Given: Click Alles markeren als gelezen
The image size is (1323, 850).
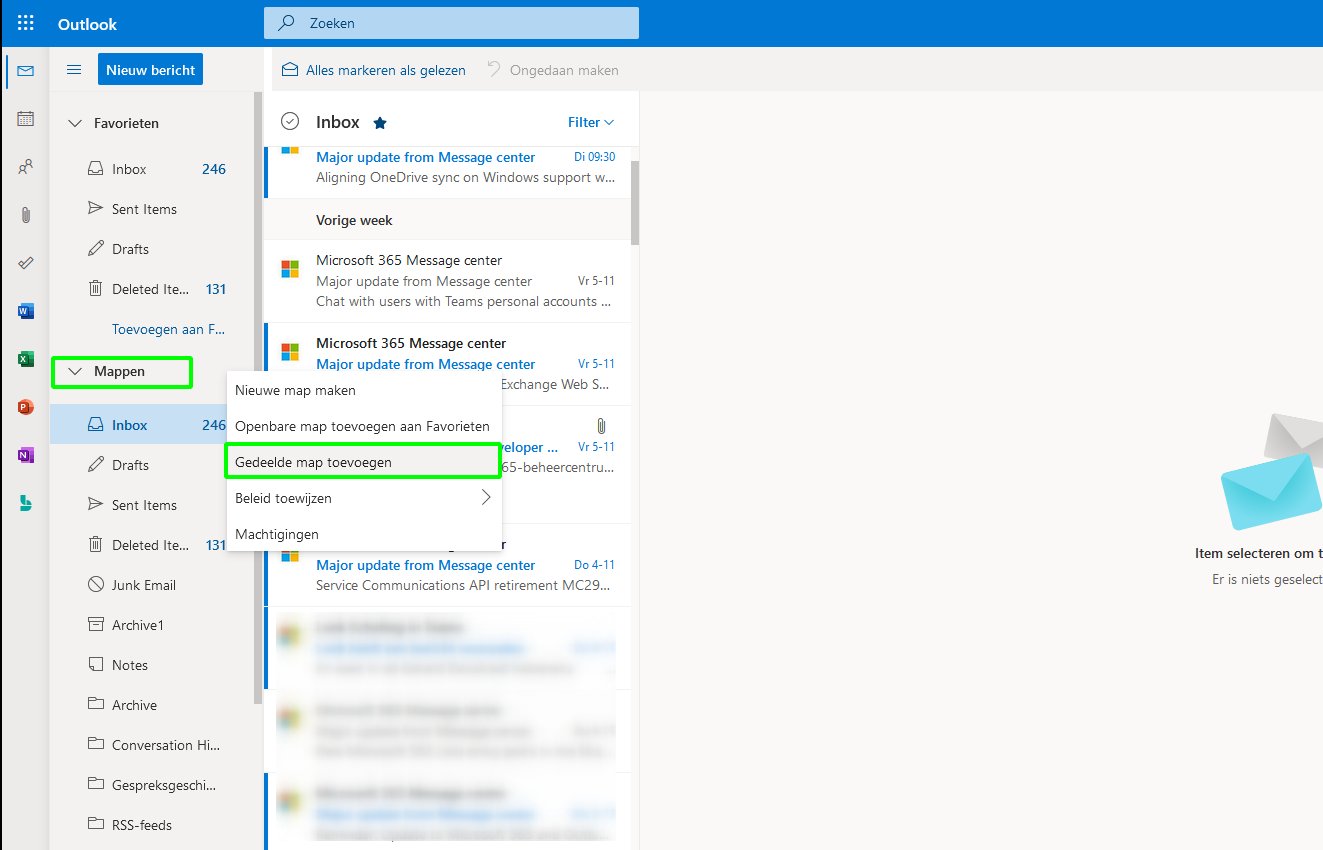Looking at the screenshot, I should tap(374, 70).
